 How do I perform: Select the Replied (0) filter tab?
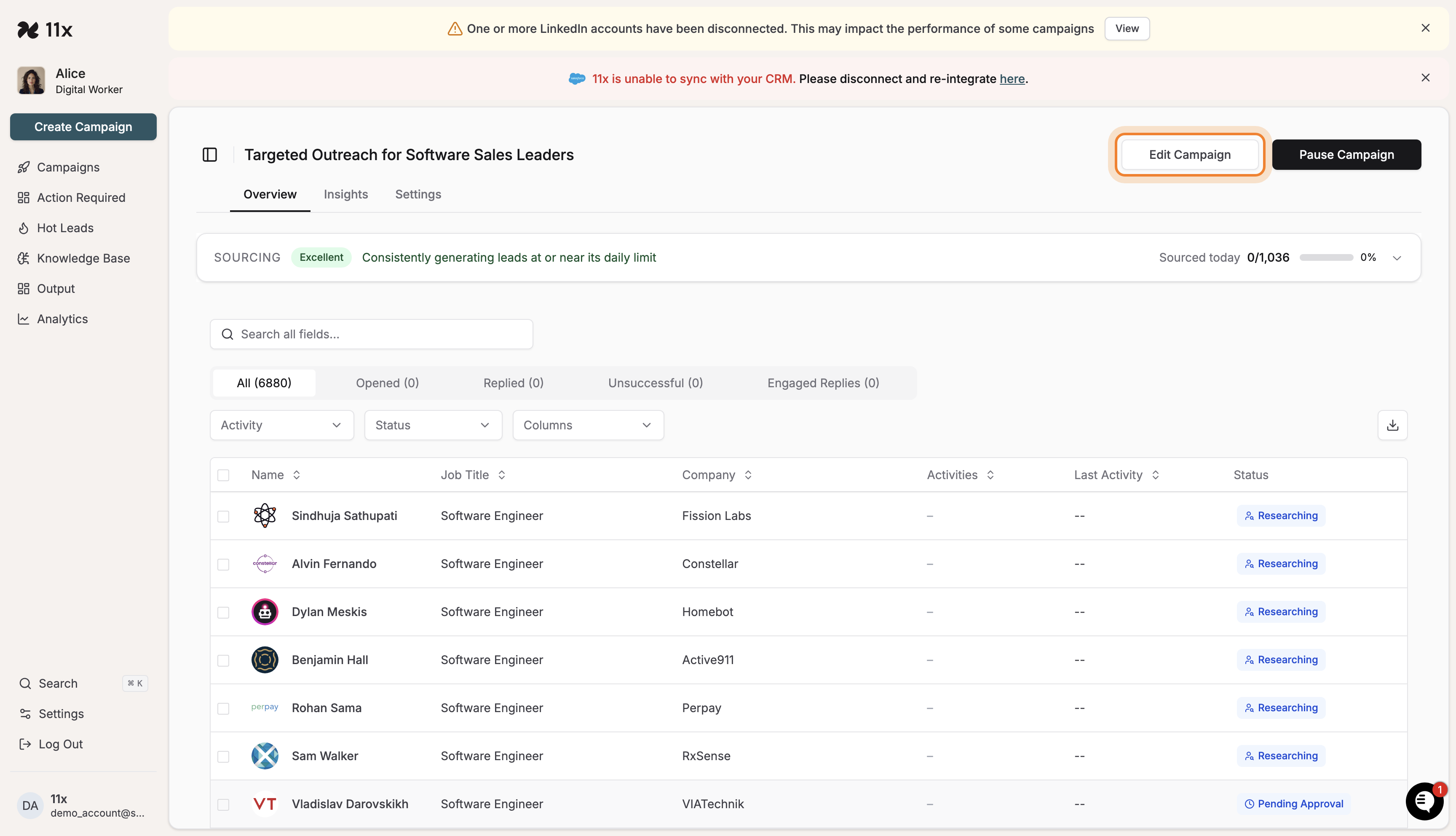point(513,383)
